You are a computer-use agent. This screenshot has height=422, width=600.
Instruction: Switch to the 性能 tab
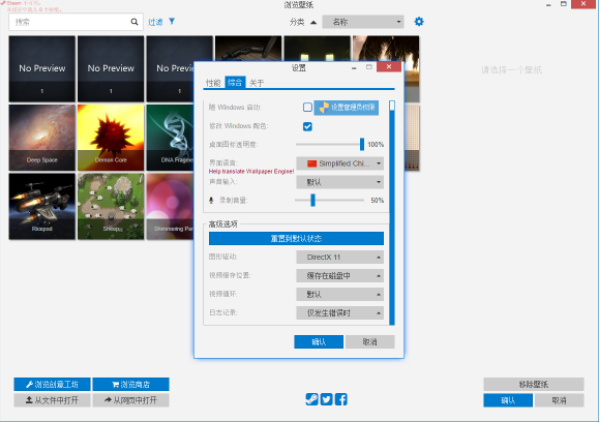pos(212,83)
